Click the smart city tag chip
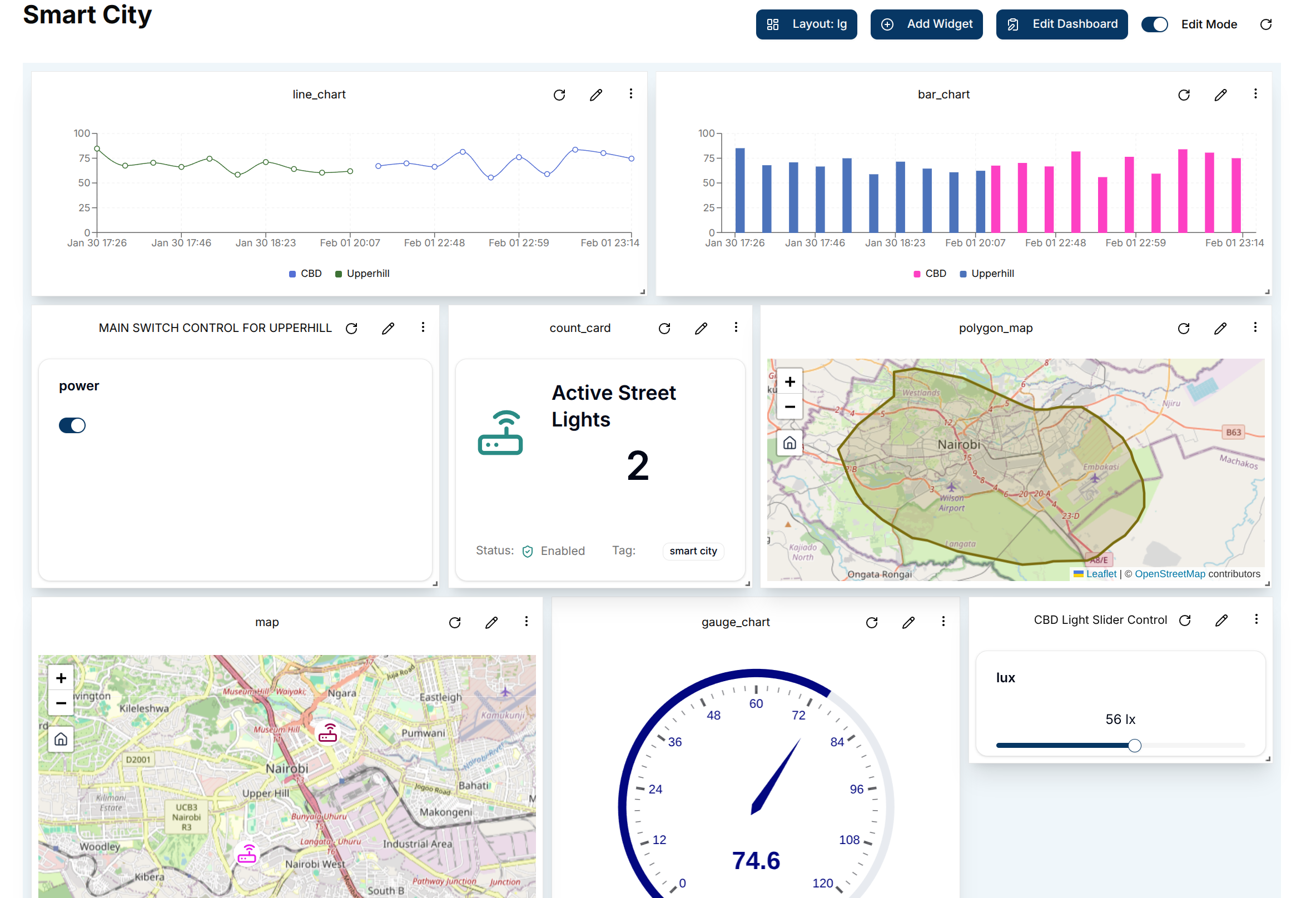 (x=693, y=551)
